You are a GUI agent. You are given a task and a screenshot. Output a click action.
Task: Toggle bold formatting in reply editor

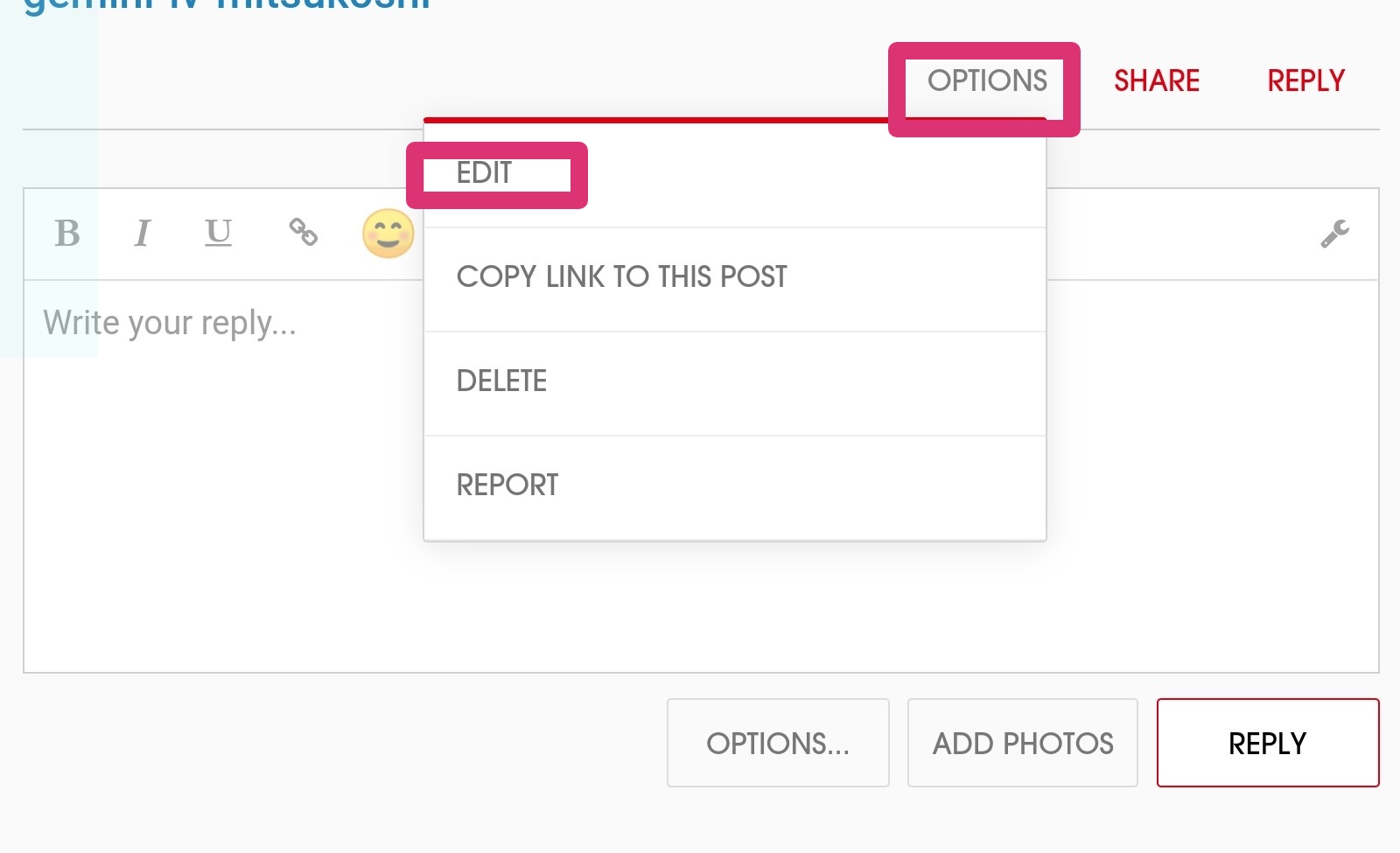(67, 234)
